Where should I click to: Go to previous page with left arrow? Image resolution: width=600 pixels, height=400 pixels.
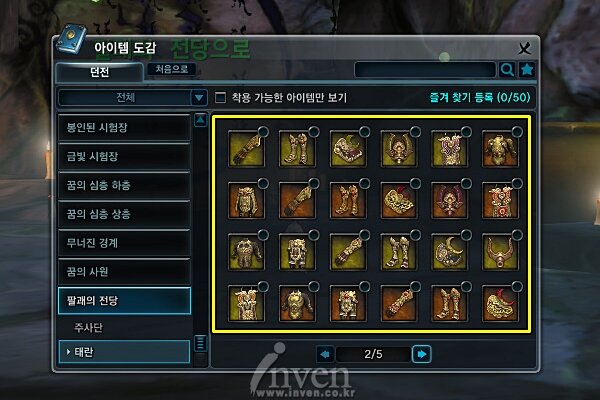[x=325, y=354]
